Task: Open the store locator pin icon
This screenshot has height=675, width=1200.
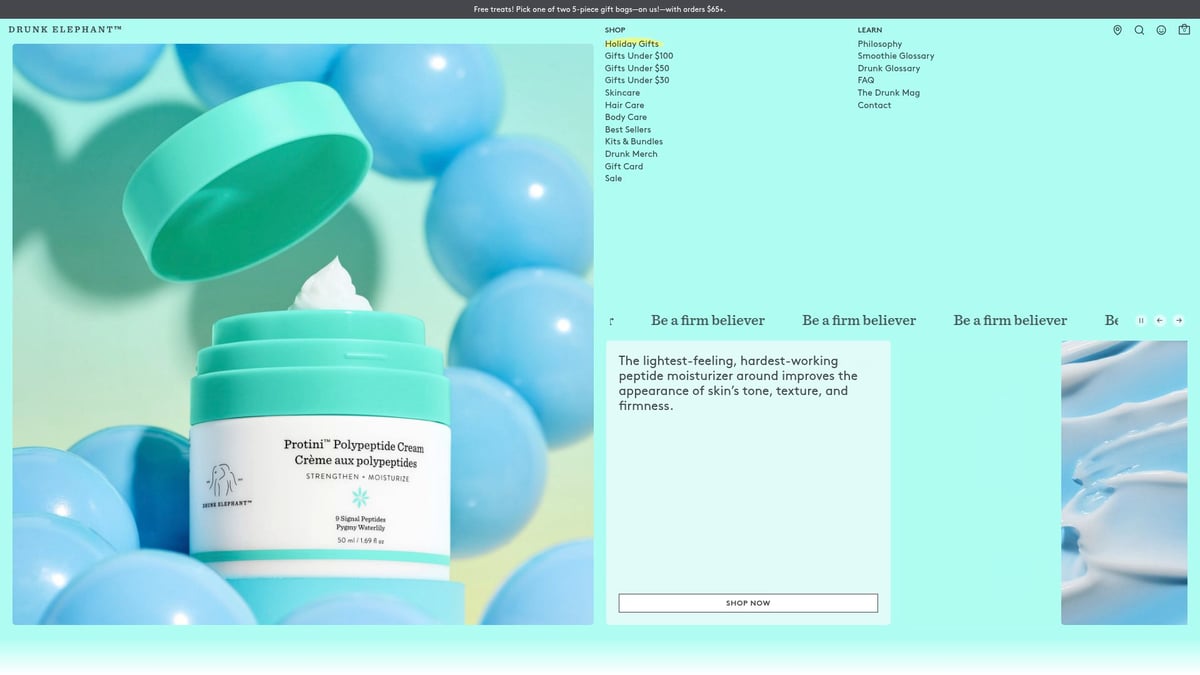Action: [1117, 30]
